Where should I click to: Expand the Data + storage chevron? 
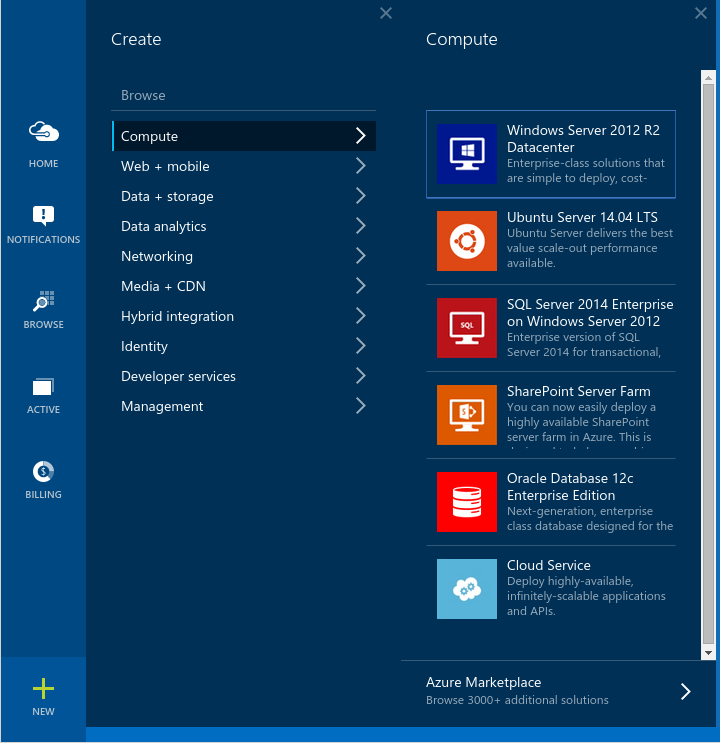point(361,196)
